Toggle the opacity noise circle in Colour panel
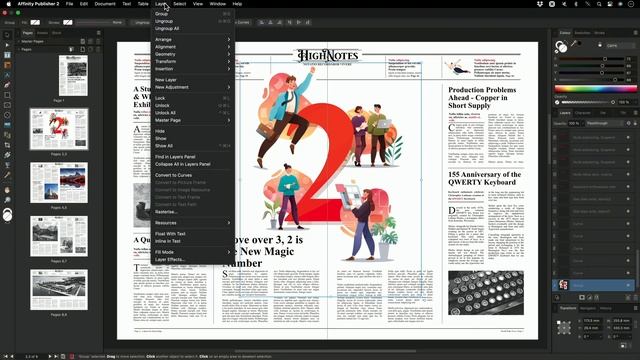The width and height of the screenshot is (640, 360). pos(557,102)
